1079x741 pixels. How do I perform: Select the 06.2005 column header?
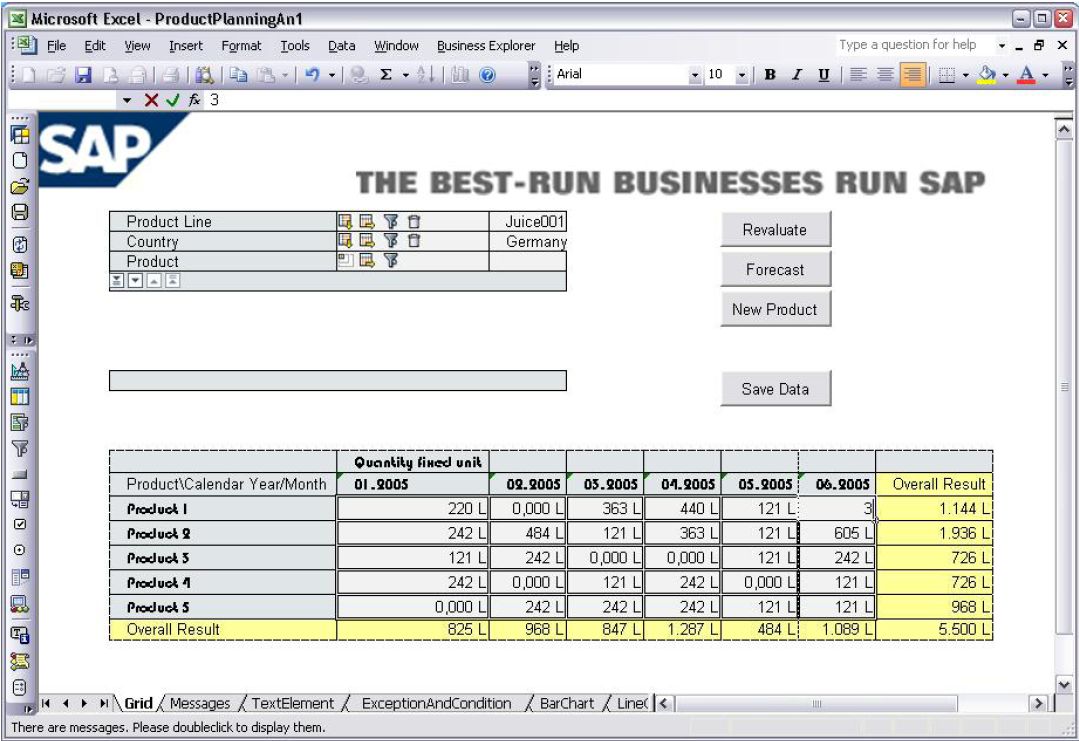[837, 484]
